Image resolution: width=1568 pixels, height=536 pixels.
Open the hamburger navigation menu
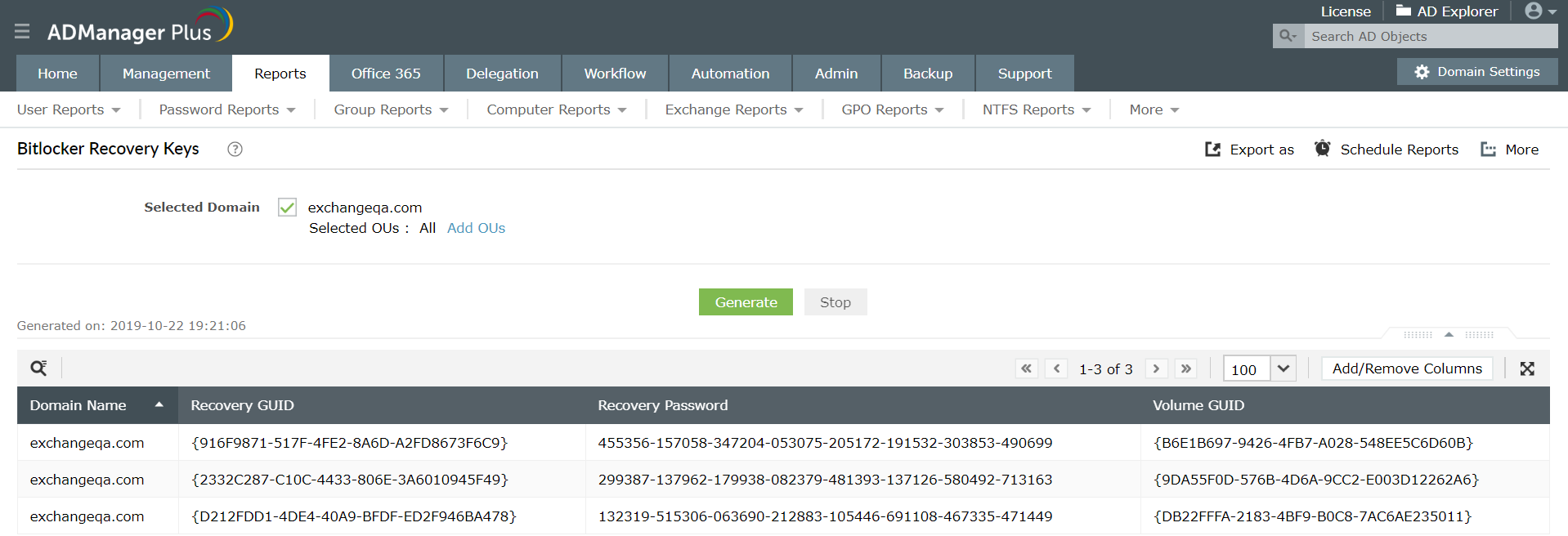(x=22, y=31)
